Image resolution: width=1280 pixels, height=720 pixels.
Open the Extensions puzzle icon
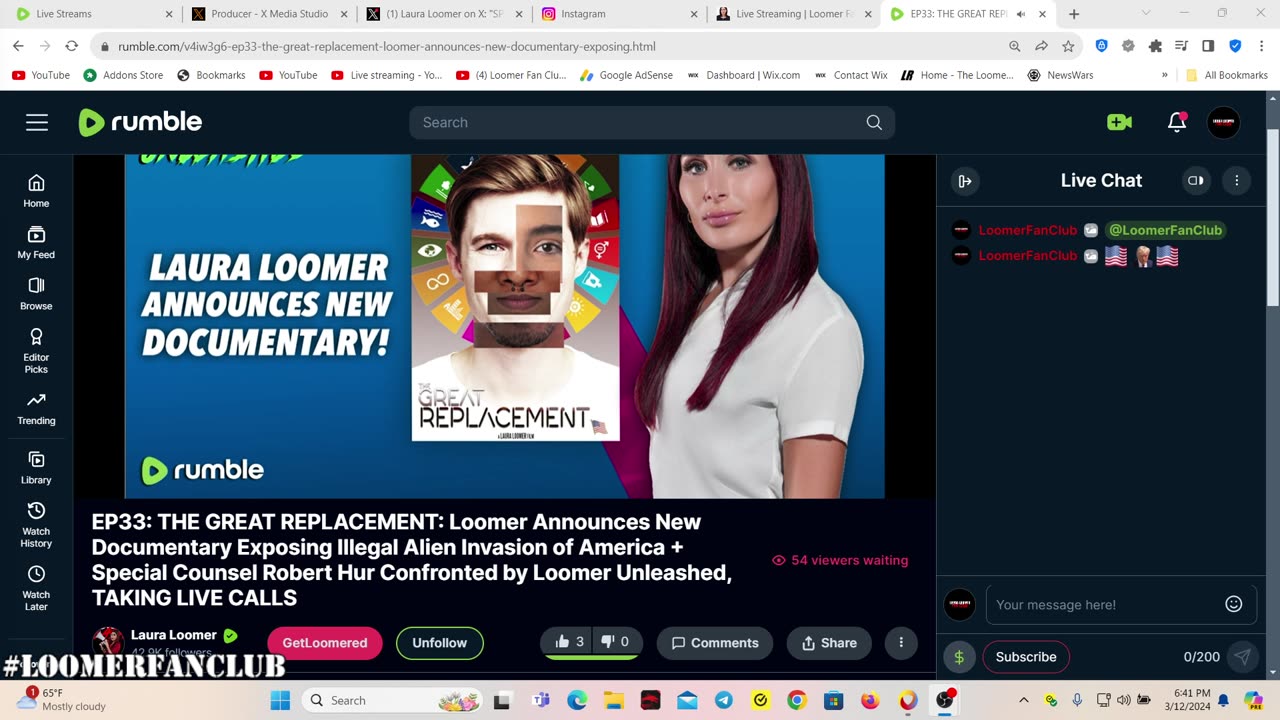pyautogui.click(x=1155, y=46)
